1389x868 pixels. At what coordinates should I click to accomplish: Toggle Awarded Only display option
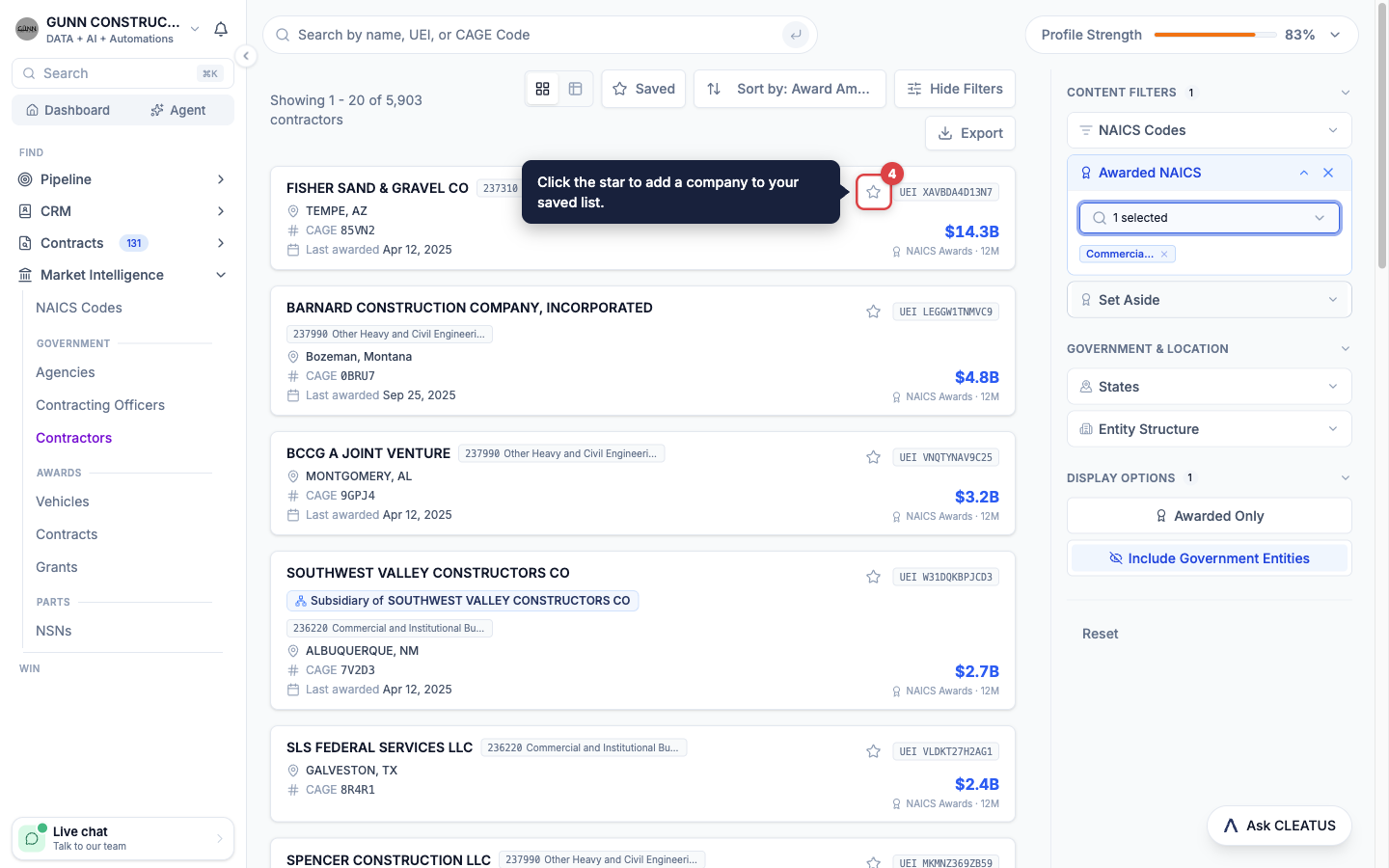(1210, 516)
